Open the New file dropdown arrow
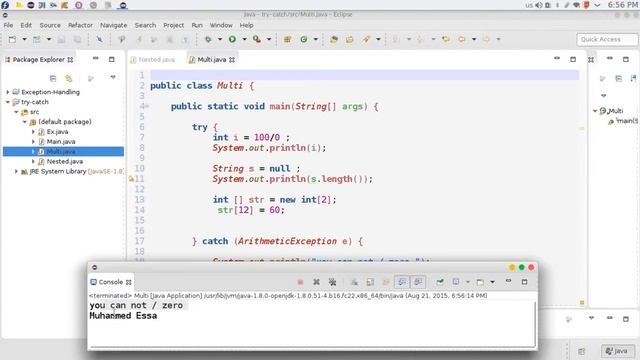Image resolution: width=640 pixels, height=360 pixels. click(24, 39)
